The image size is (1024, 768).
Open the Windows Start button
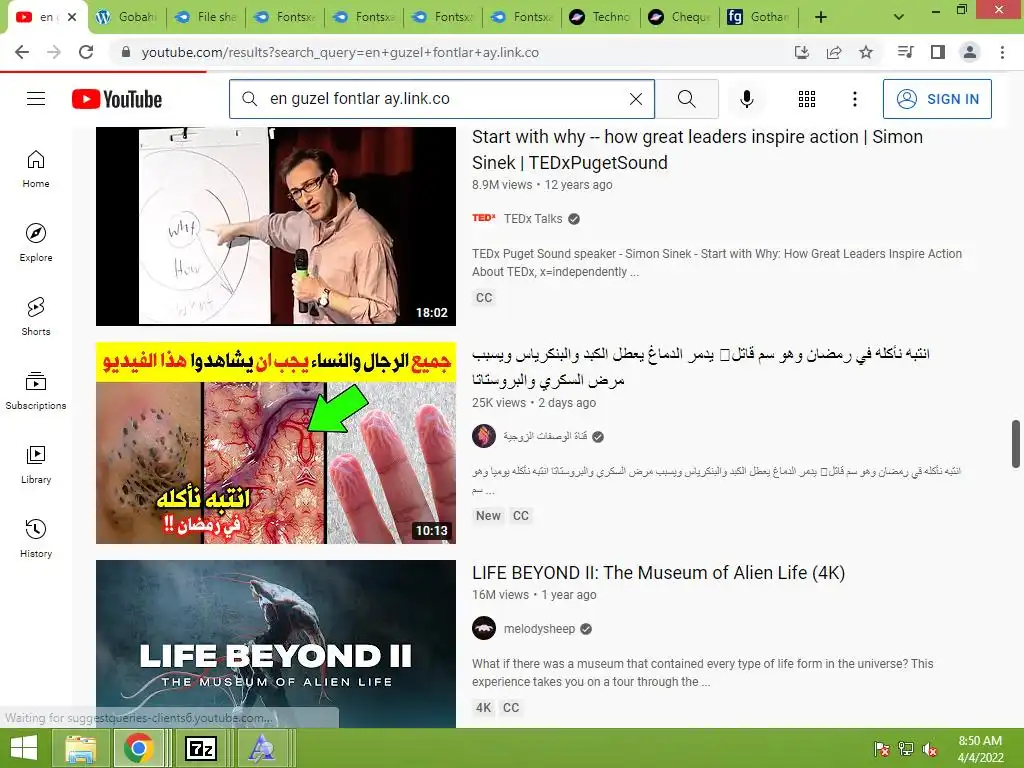24,748
